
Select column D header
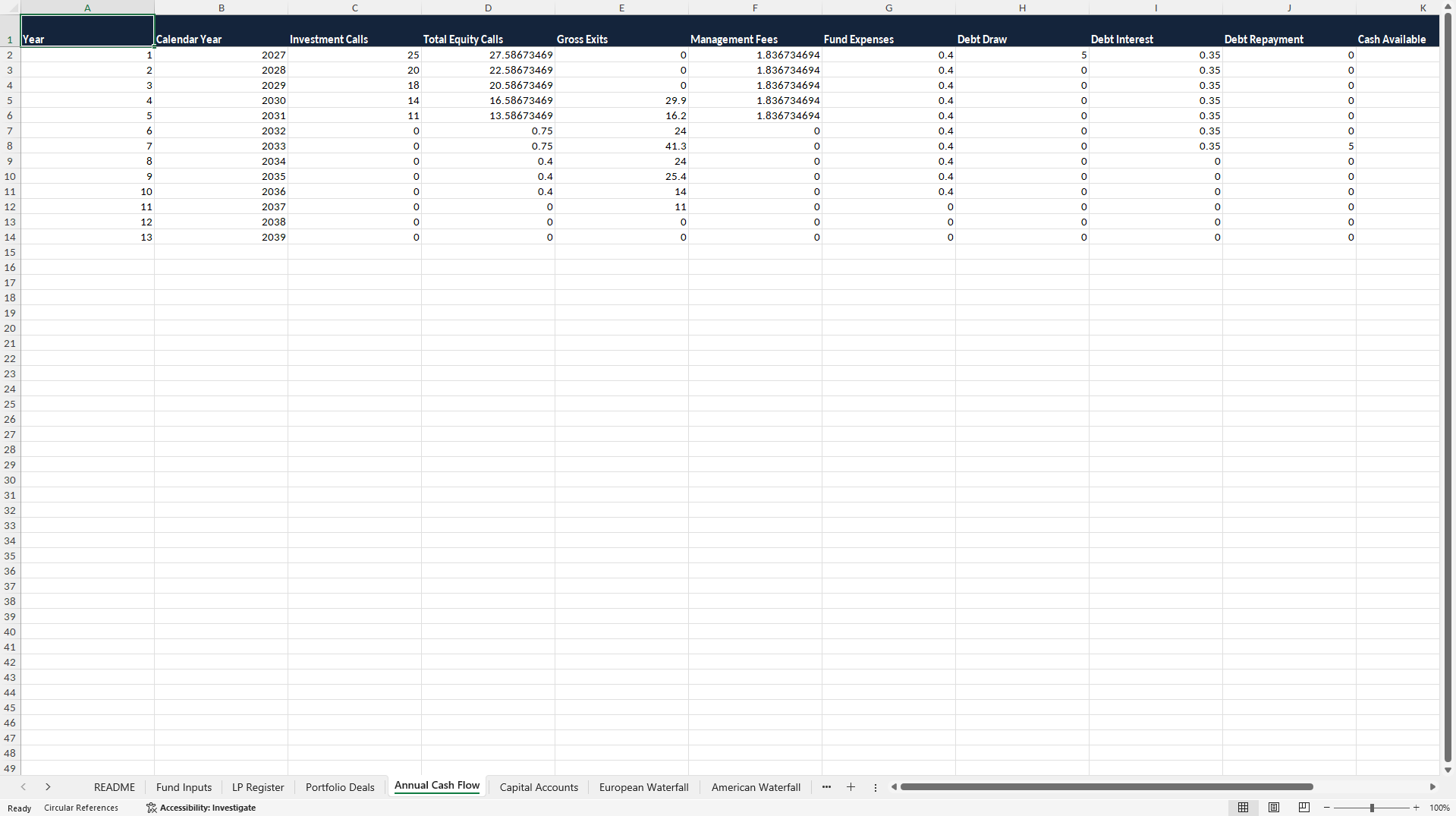488,8
